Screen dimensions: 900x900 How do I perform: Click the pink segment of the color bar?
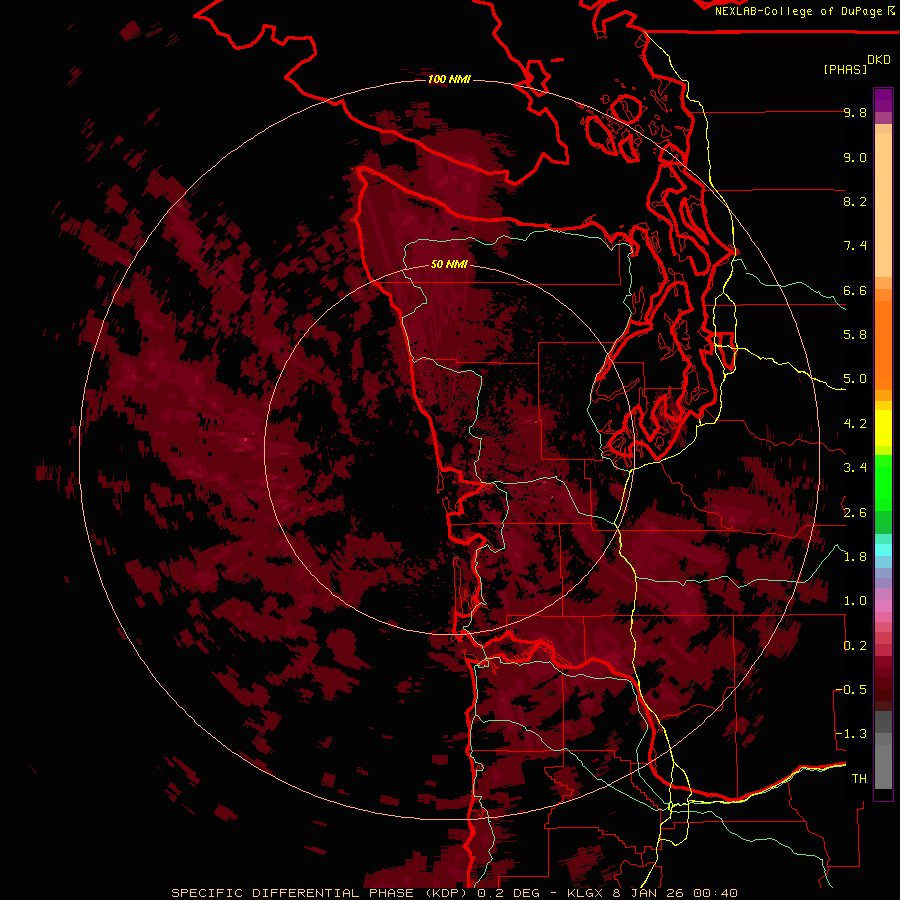(x=883, y=606)
